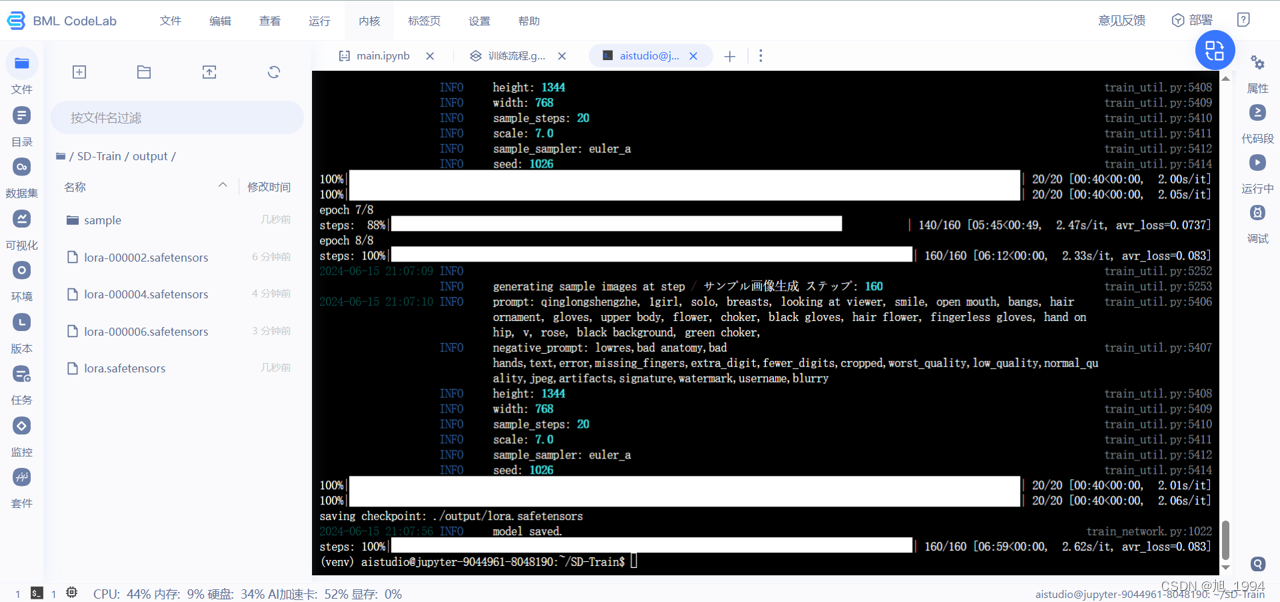
Task: Open the 环境 (environment) panel
Action: 21,270
